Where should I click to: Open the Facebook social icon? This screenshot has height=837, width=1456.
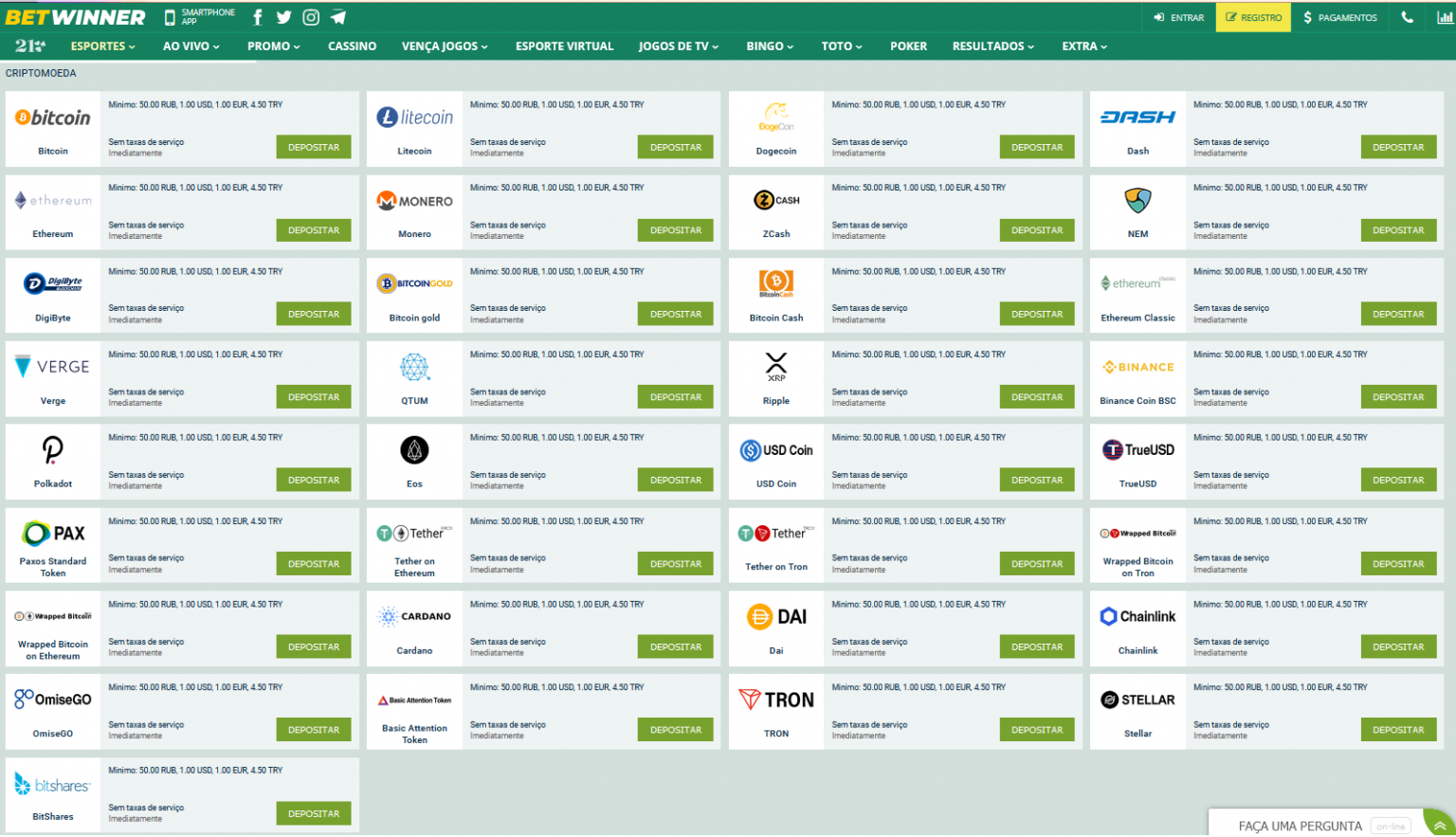pos(258,17)
